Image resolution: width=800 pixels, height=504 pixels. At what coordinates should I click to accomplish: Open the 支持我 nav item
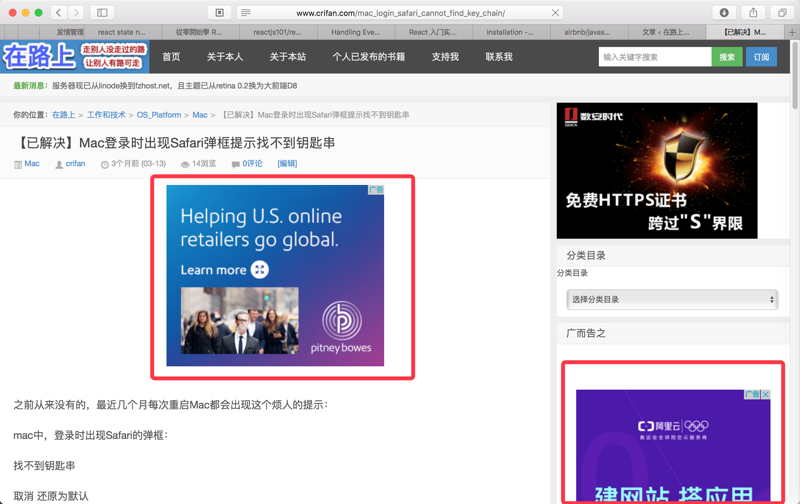click(x=445, y=57)
